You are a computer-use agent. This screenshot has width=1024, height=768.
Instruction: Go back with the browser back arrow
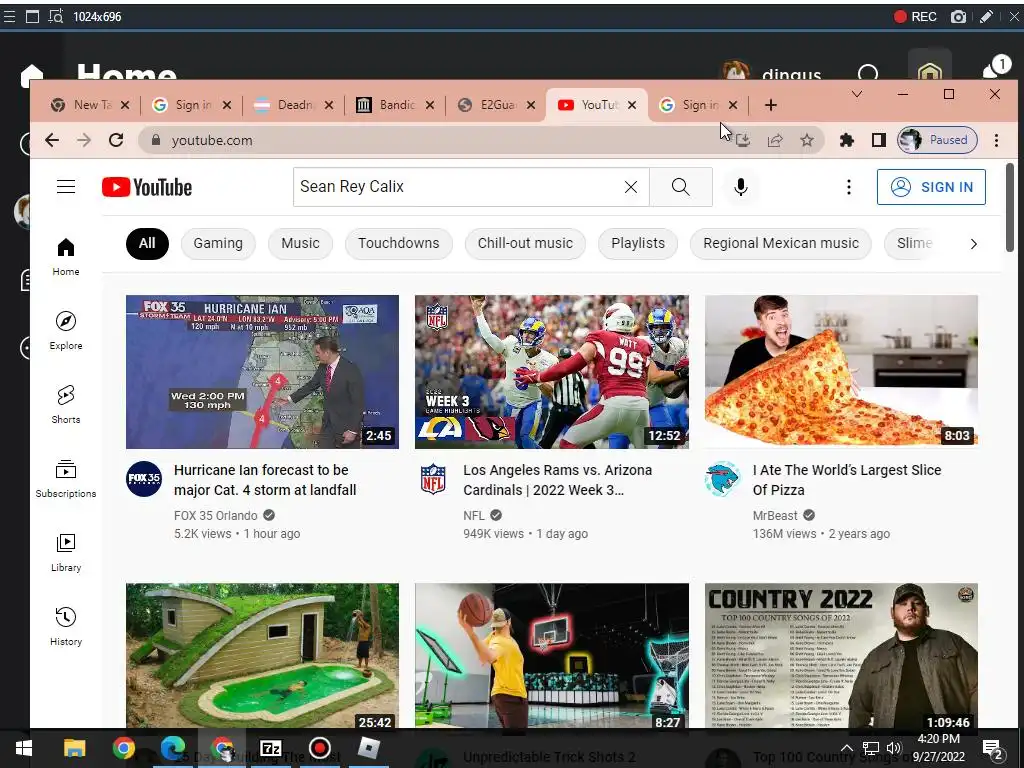coord(52,140)
